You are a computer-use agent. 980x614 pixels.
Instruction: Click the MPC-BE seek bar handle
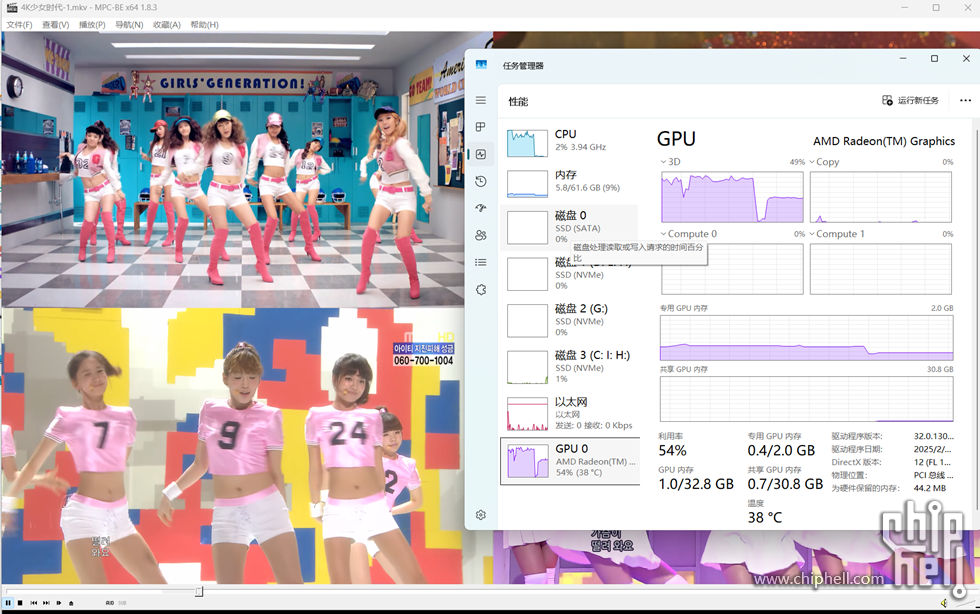point(199,591)
